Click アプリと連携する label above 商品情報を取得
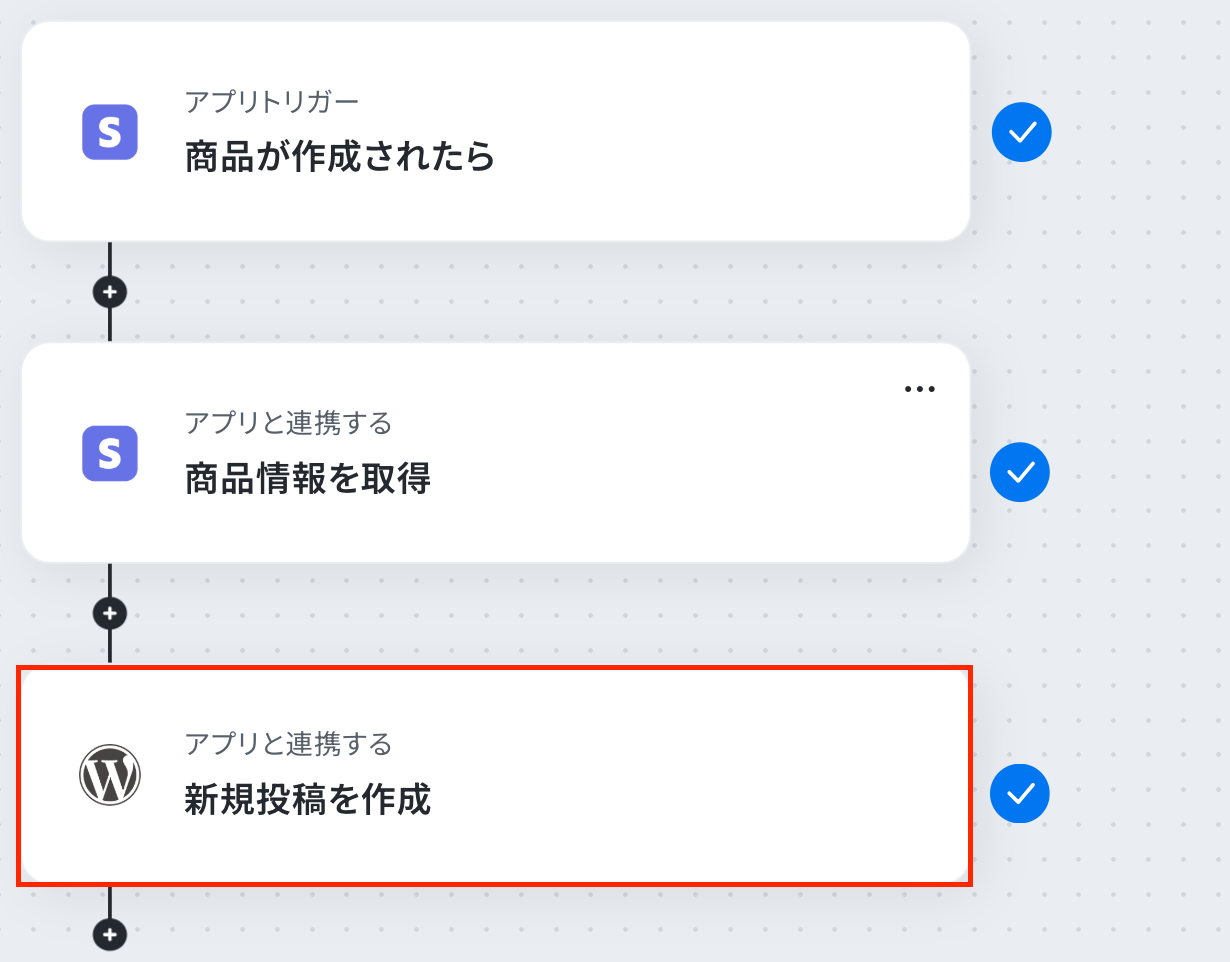 coord(288,423)
